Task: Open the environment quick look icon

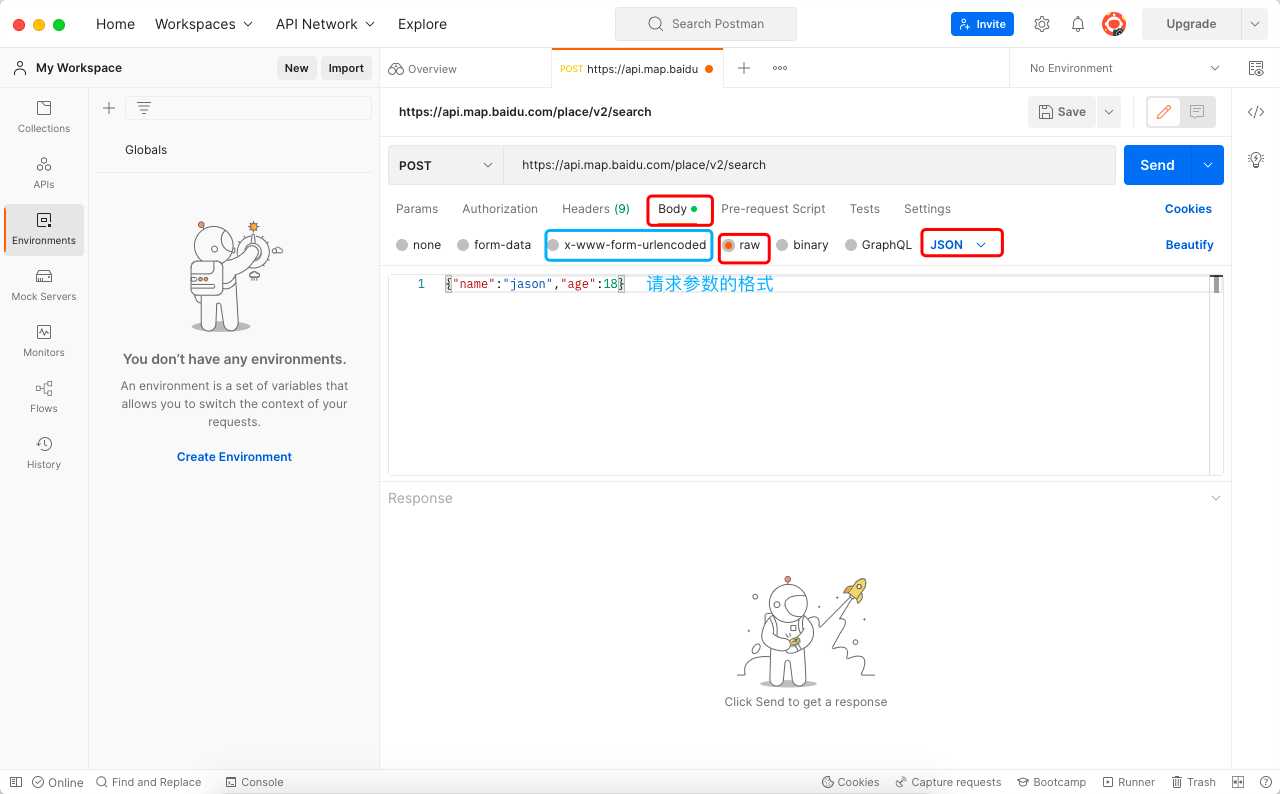Action: [x=1256, y=68]
